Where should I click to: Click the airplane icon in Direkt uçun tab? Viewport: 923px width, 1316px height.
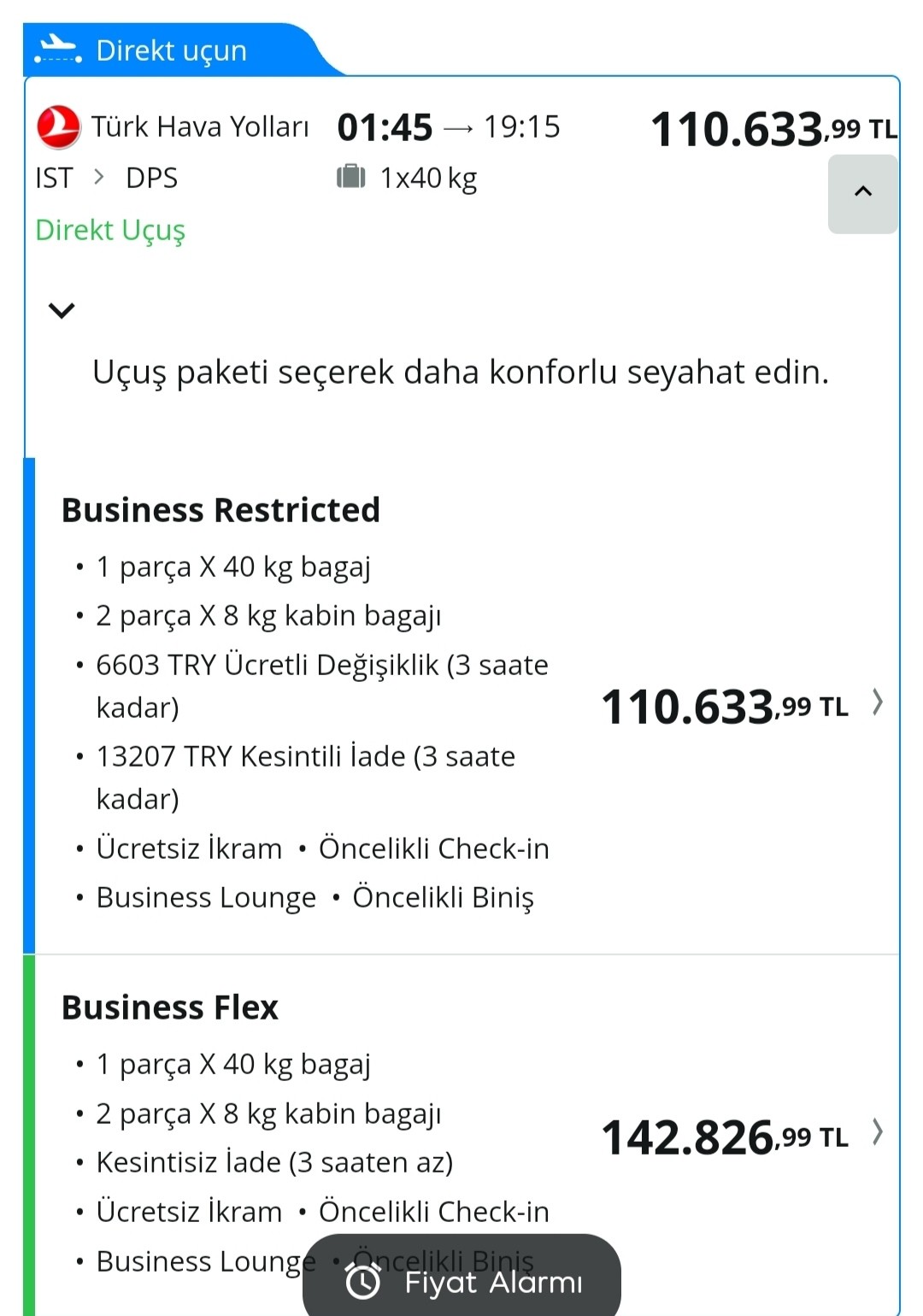(x=58, y=50)
